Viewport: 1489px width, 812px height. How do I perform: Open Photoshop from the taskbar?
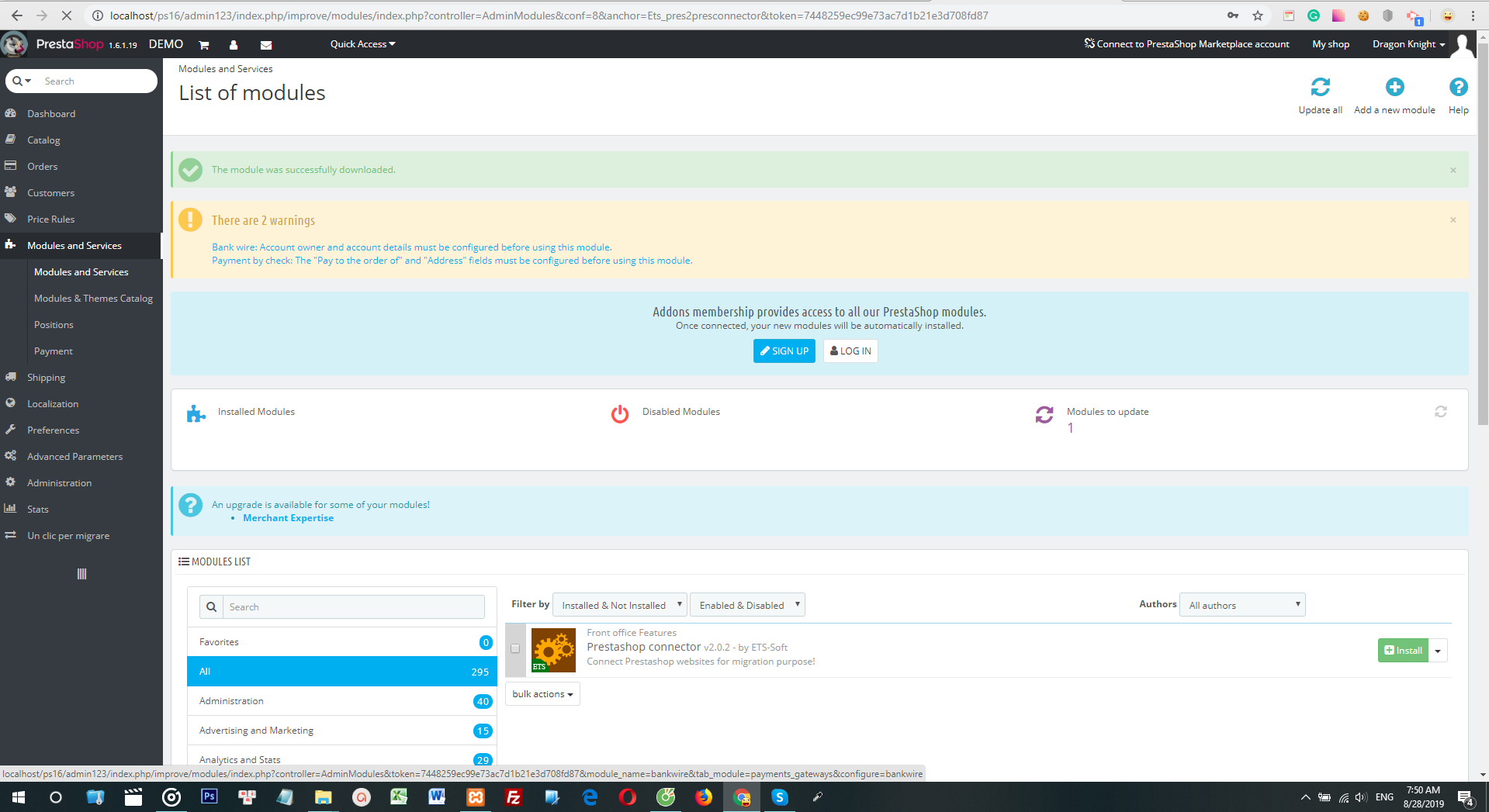tap(209, 796)
